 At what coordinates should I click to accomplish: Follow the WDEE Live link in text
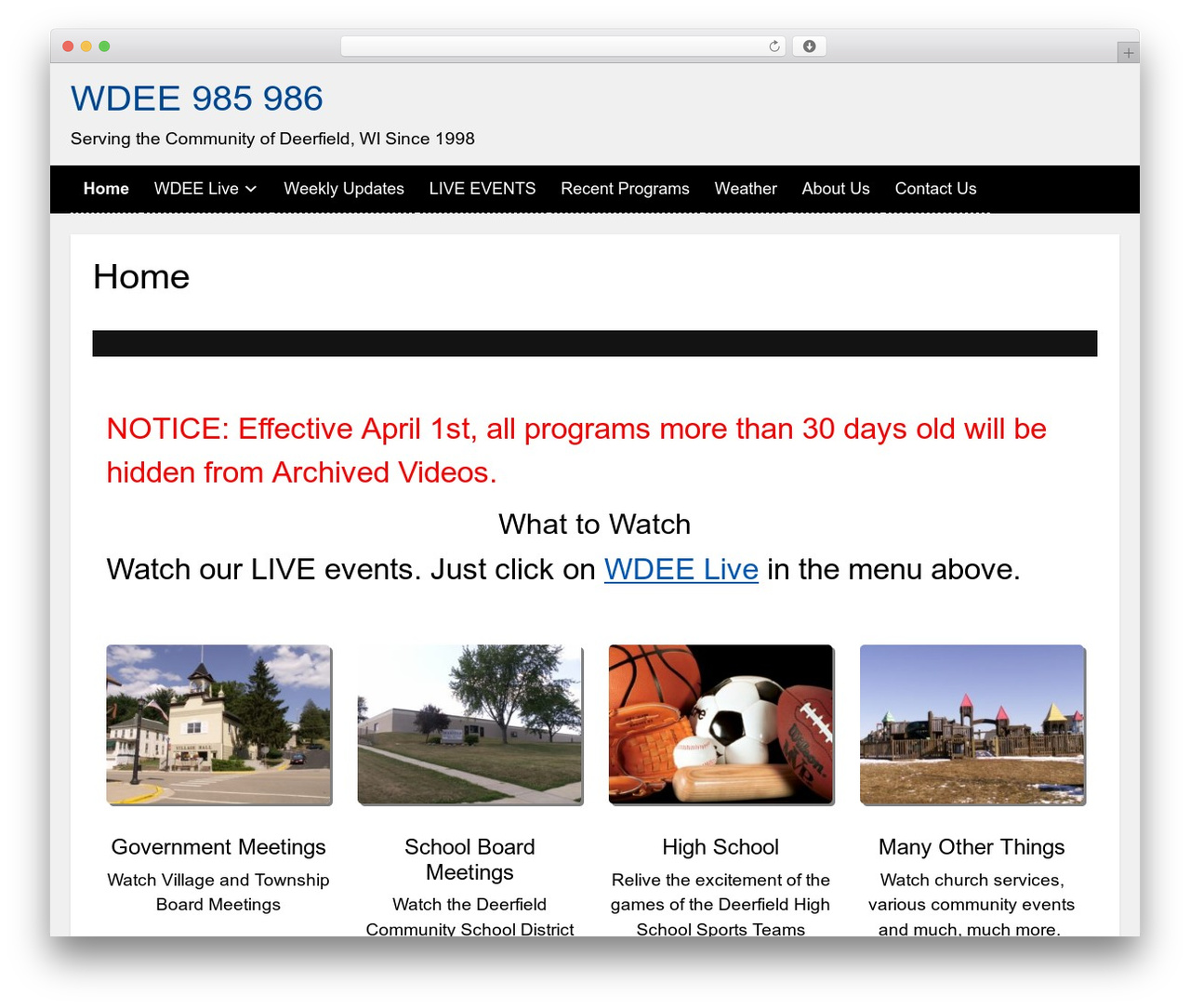681,569
